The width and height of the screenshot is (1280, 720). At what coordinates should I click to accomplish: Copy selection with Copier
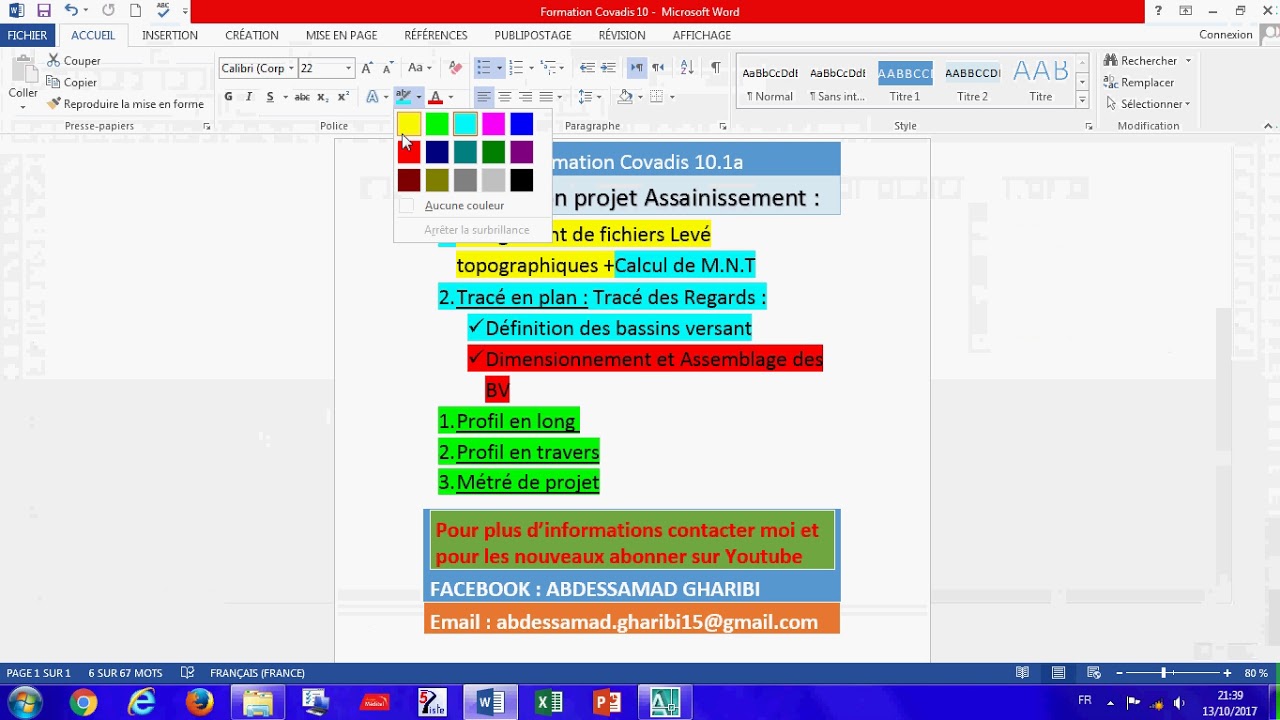coord(72,83)
